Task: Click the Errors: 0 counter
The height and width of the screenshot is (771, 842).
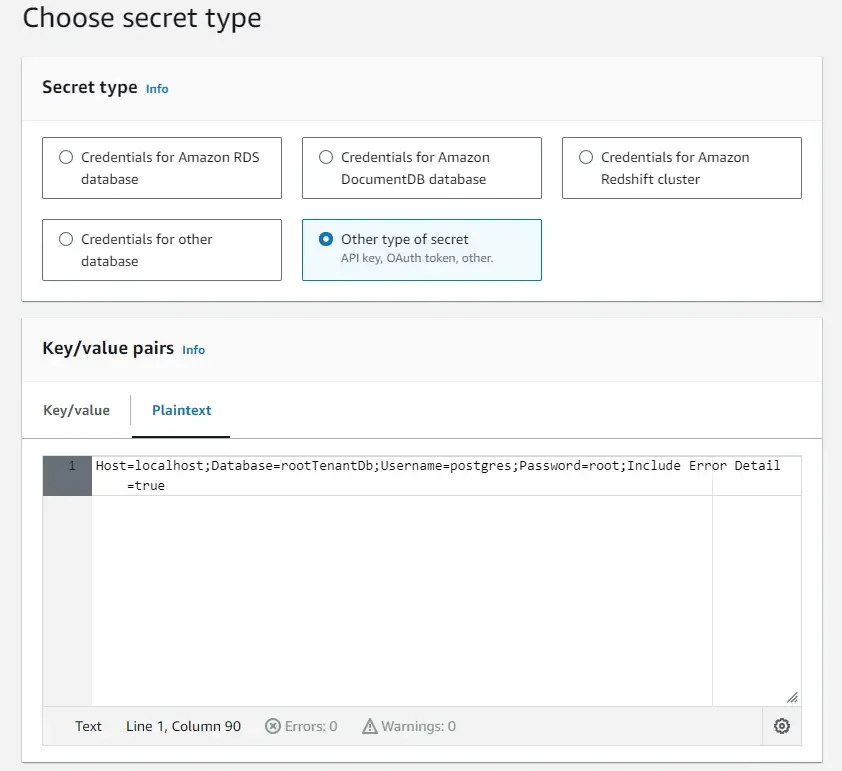Action: tap(302, 726)
